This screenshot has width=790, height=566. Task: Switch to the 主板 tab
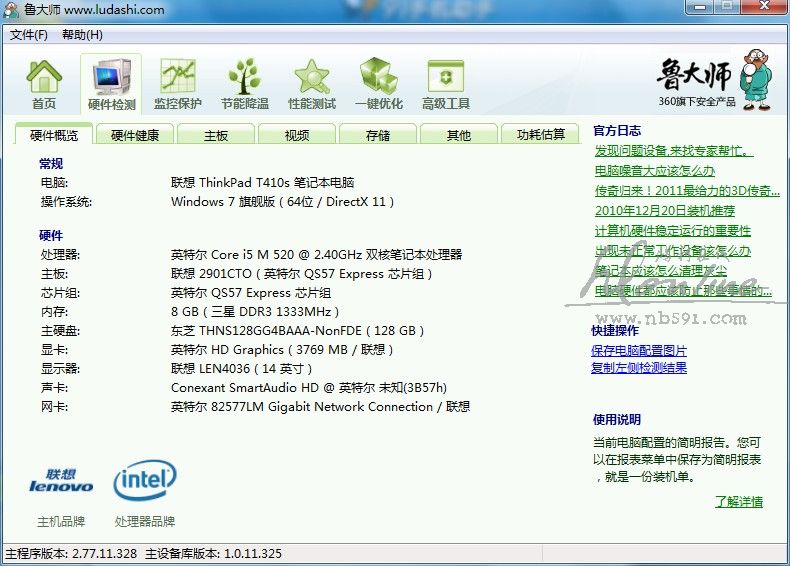(x=216, y=135)
